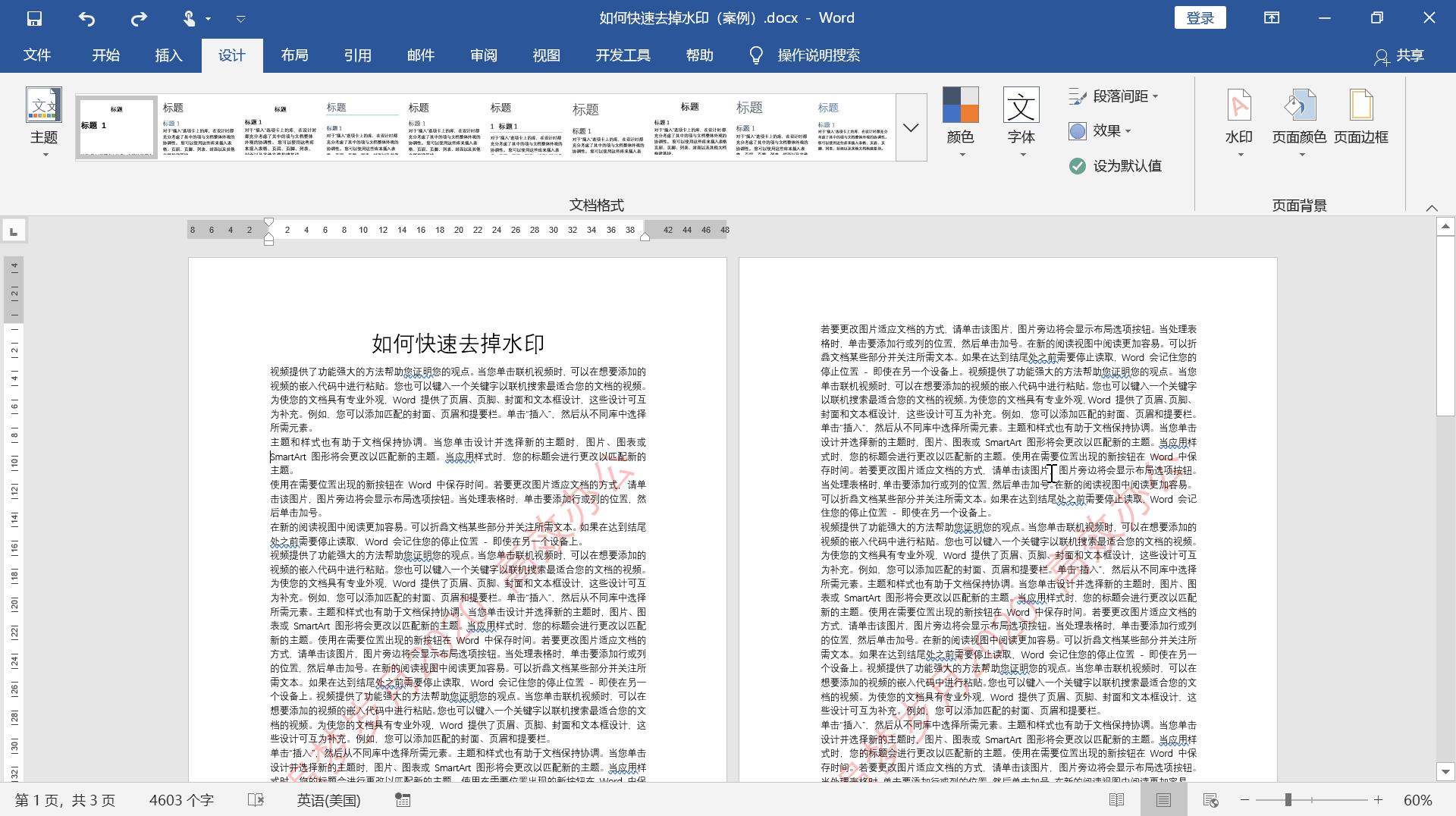
Task: Expand the document formatting style gallery
Action: pos(909,127)
